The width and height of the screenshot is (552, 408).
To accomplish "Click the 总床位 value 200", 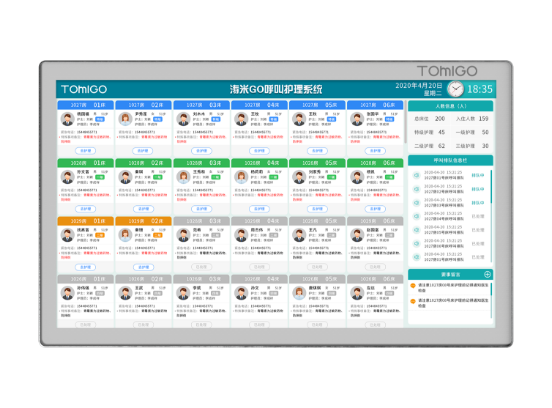I will pyautogui.click(x=440, y=119).
